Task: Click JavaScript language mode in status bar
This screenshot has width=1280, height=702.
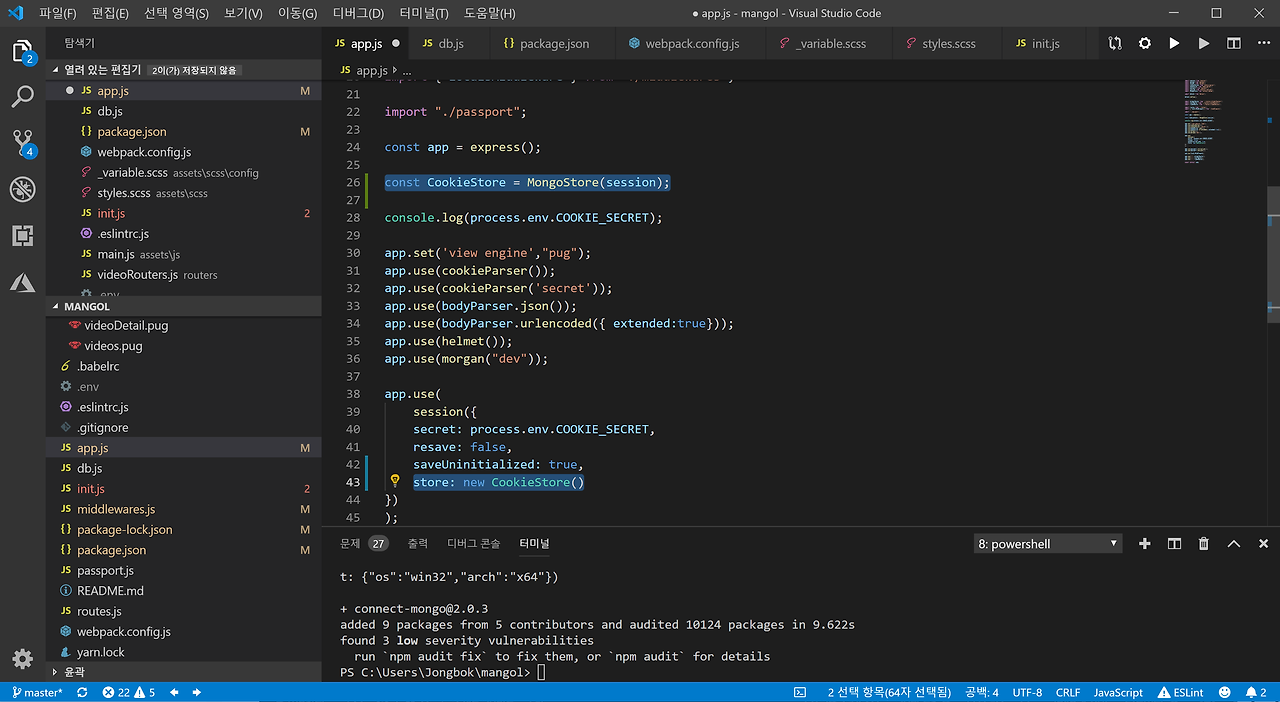Action: tap(1118, 692)
